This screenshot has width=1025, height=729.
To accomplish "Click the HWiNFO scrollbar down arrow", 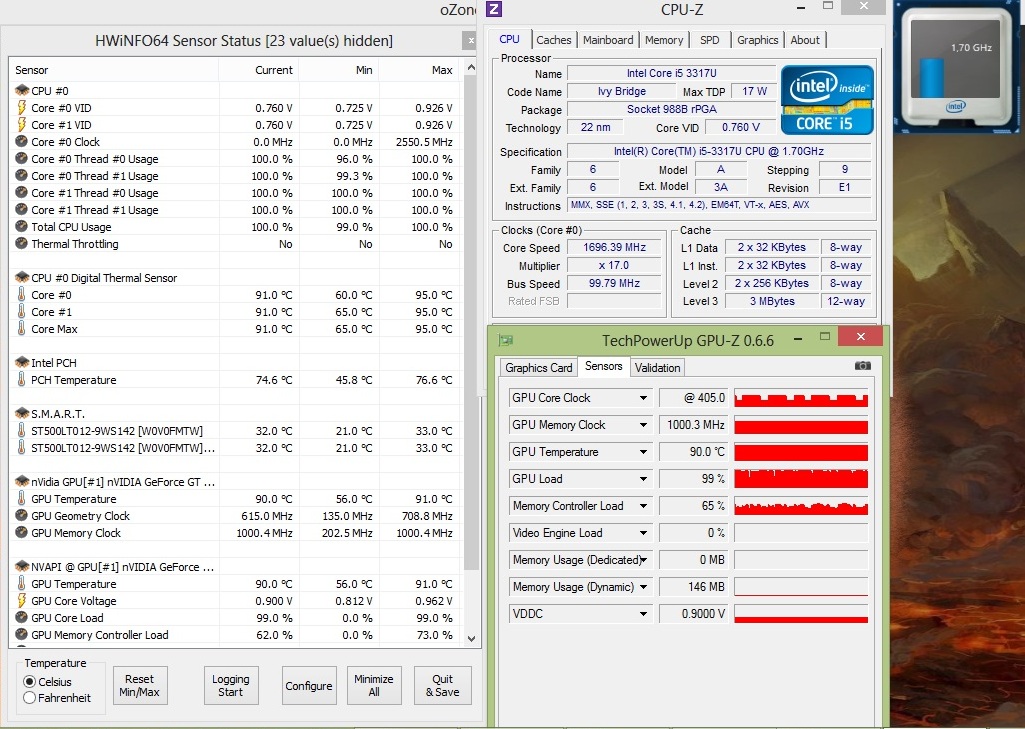I will (471, 638).
